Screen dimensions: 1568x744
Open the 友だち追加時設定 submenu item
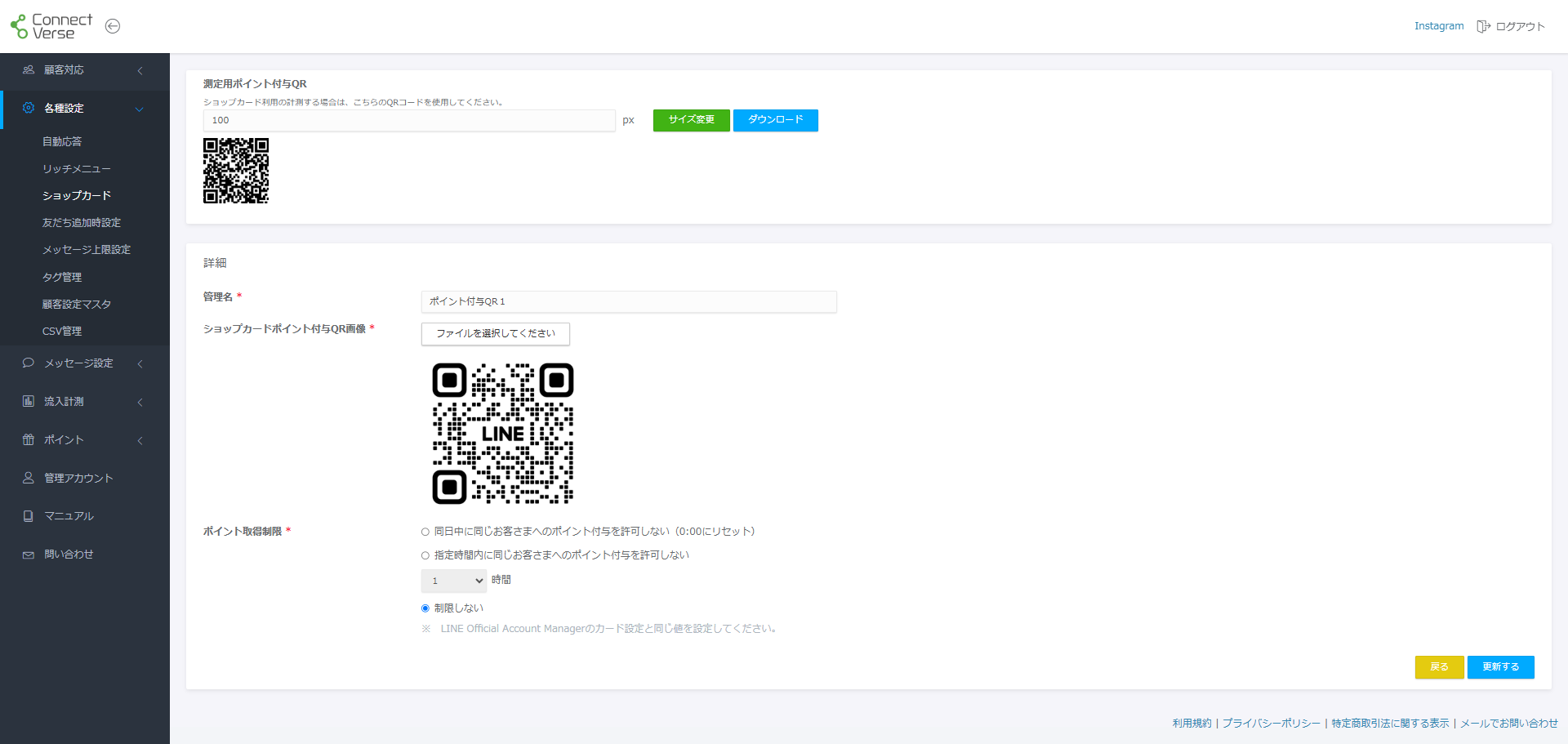(x=82, y=222)
